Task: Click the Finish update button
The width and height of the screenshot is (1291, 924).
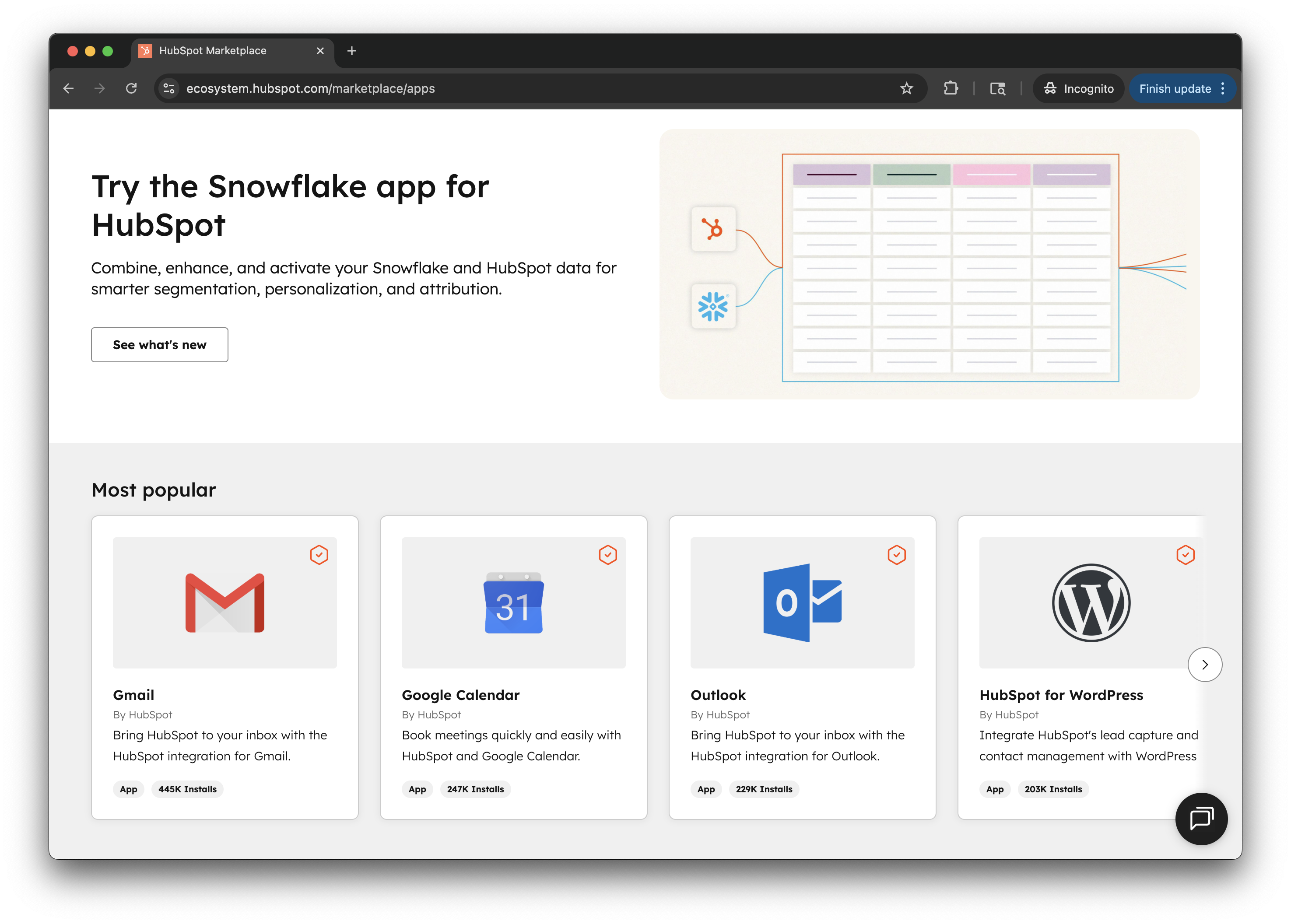Action: [1174, 88]
